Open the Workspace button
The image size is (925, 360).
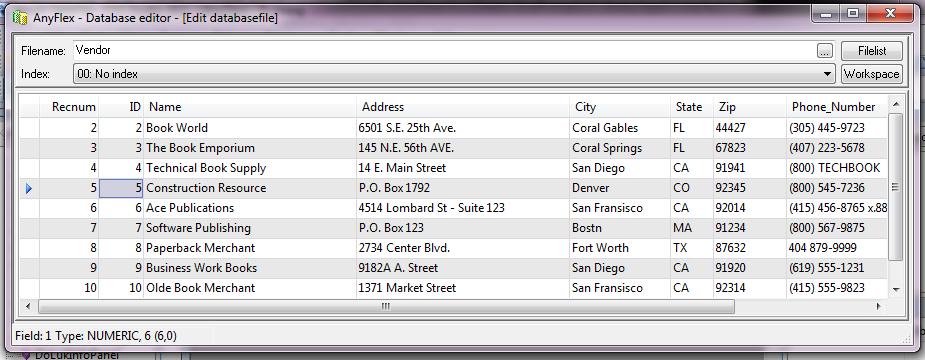[x=871, y=74]
